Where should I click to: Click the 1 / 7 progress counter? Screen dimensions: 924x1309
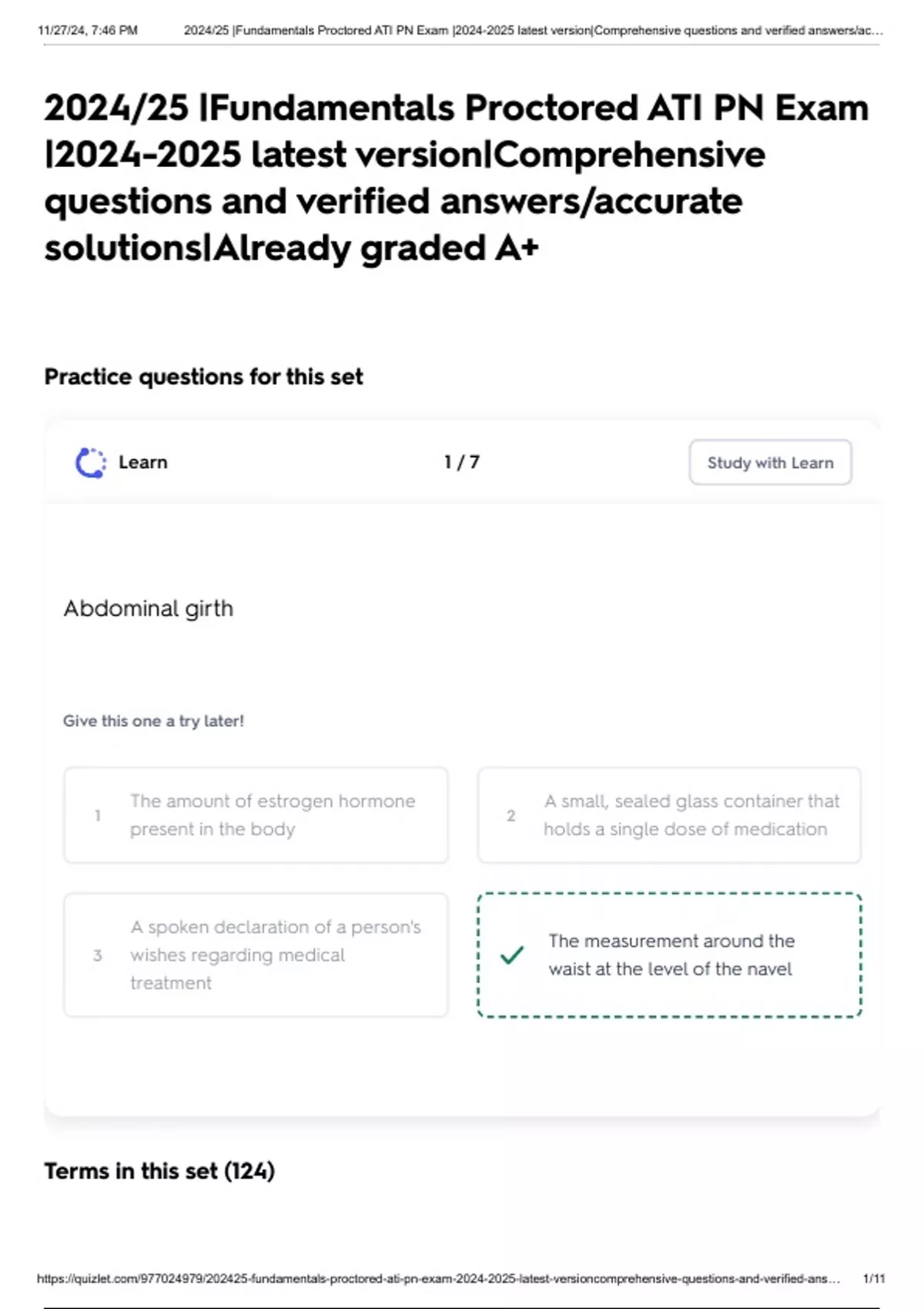click(461, 463)
